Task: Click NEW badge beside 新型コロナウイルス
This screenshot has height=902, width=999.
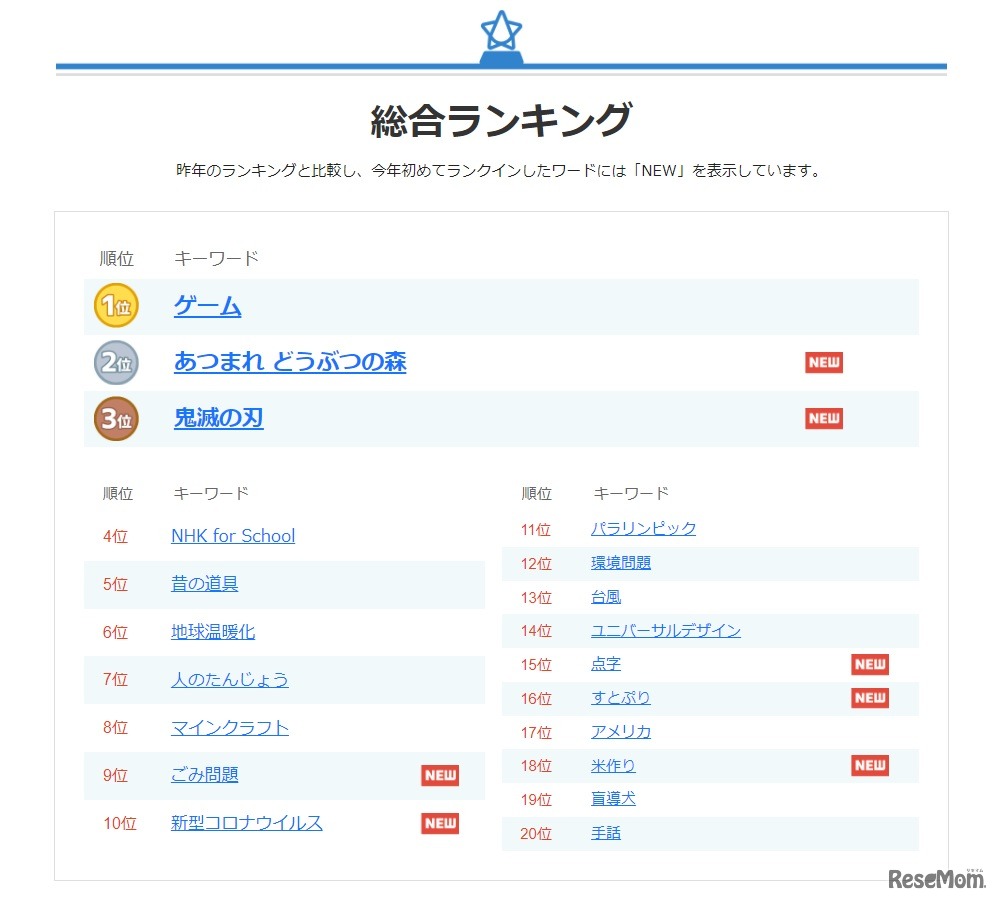Action: click(440, 823)
